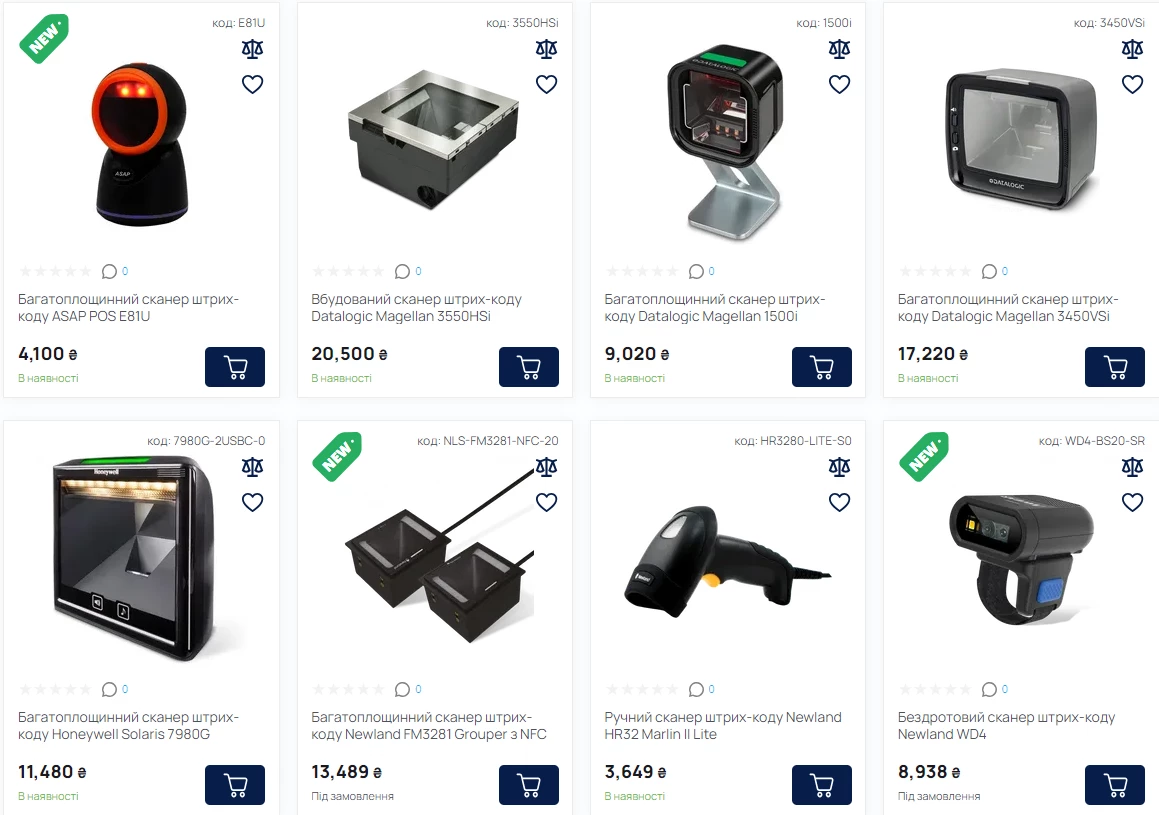The height and width of the screenshot is (815, 1159).
Task: Add Datalogic Magellan 3550HSi to cart
Action: pos(528,366)
